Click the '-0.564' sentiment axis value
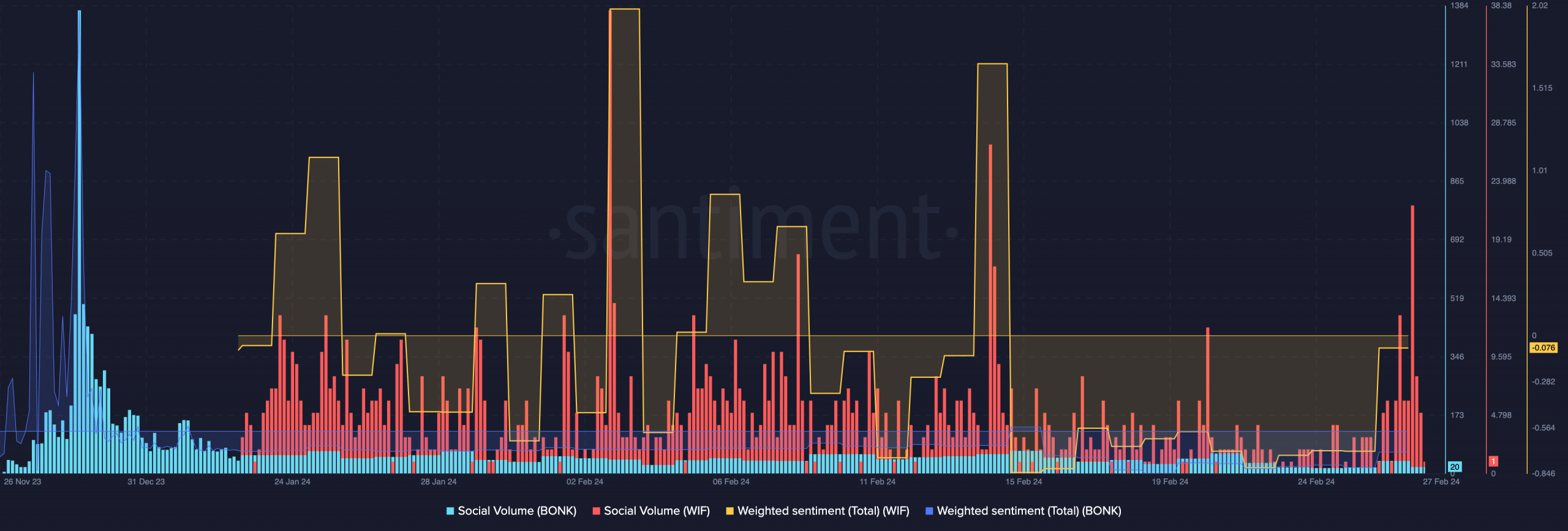Image resolution: width=1568 pixels, height=531 pixels. 1543,427
